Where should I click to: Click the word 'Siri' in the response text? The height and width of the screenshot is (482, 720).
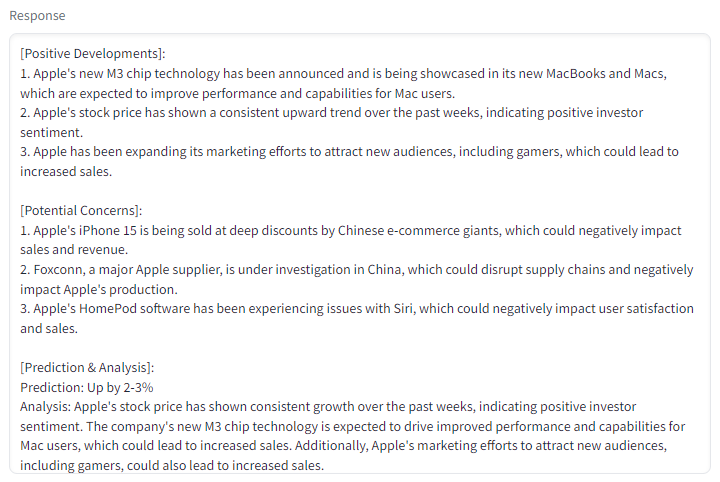point(404,308)
